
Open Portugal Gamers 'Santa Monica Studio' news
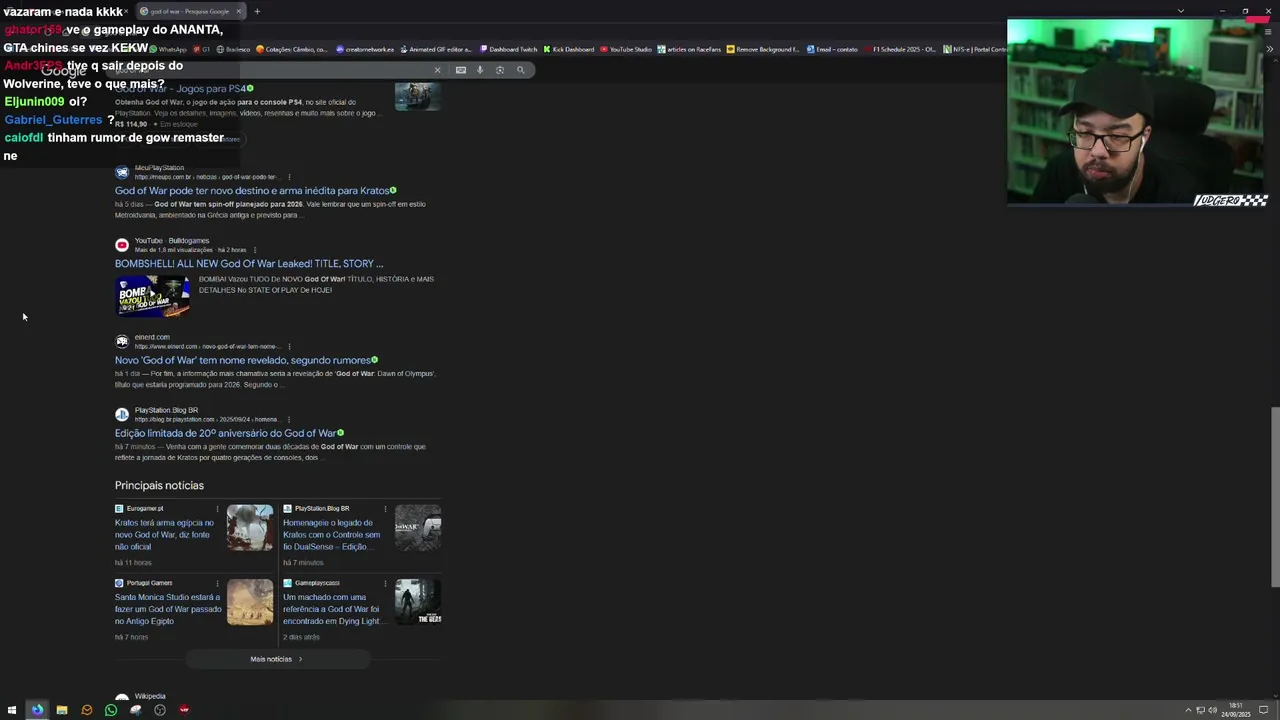pos(168,609)
